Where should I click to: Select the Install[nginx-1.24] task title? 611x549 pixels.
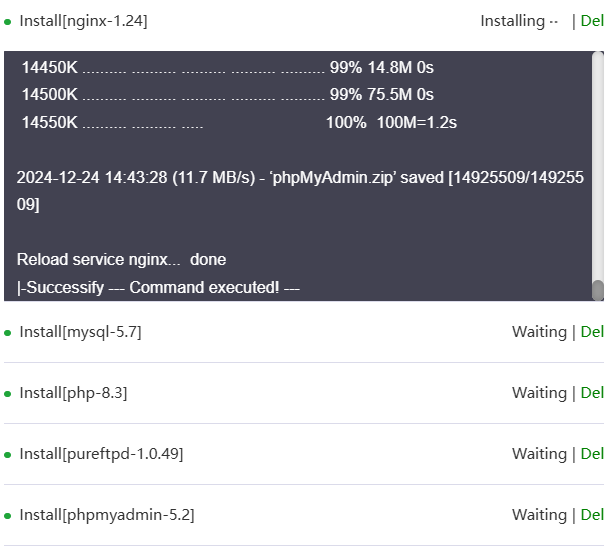tap(83, 21)
